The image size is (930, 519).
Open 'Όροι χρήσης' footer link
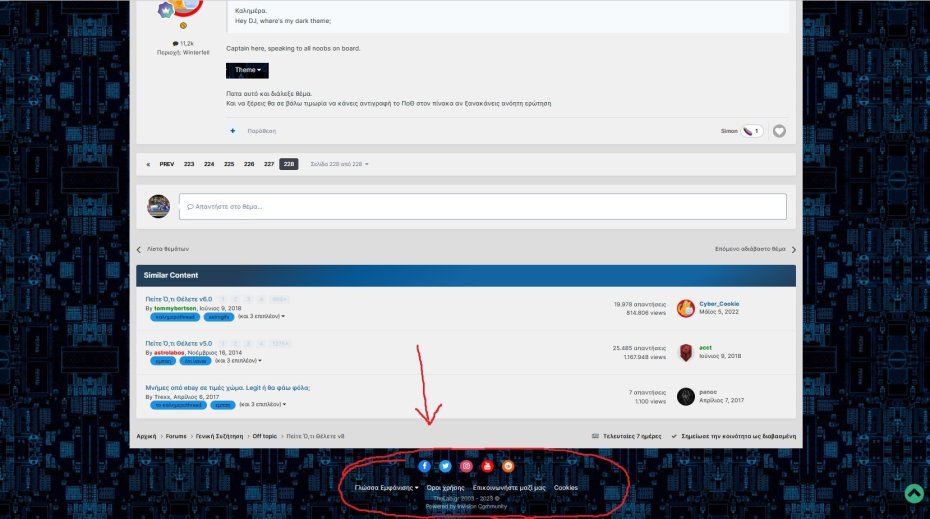pos(445,488)
